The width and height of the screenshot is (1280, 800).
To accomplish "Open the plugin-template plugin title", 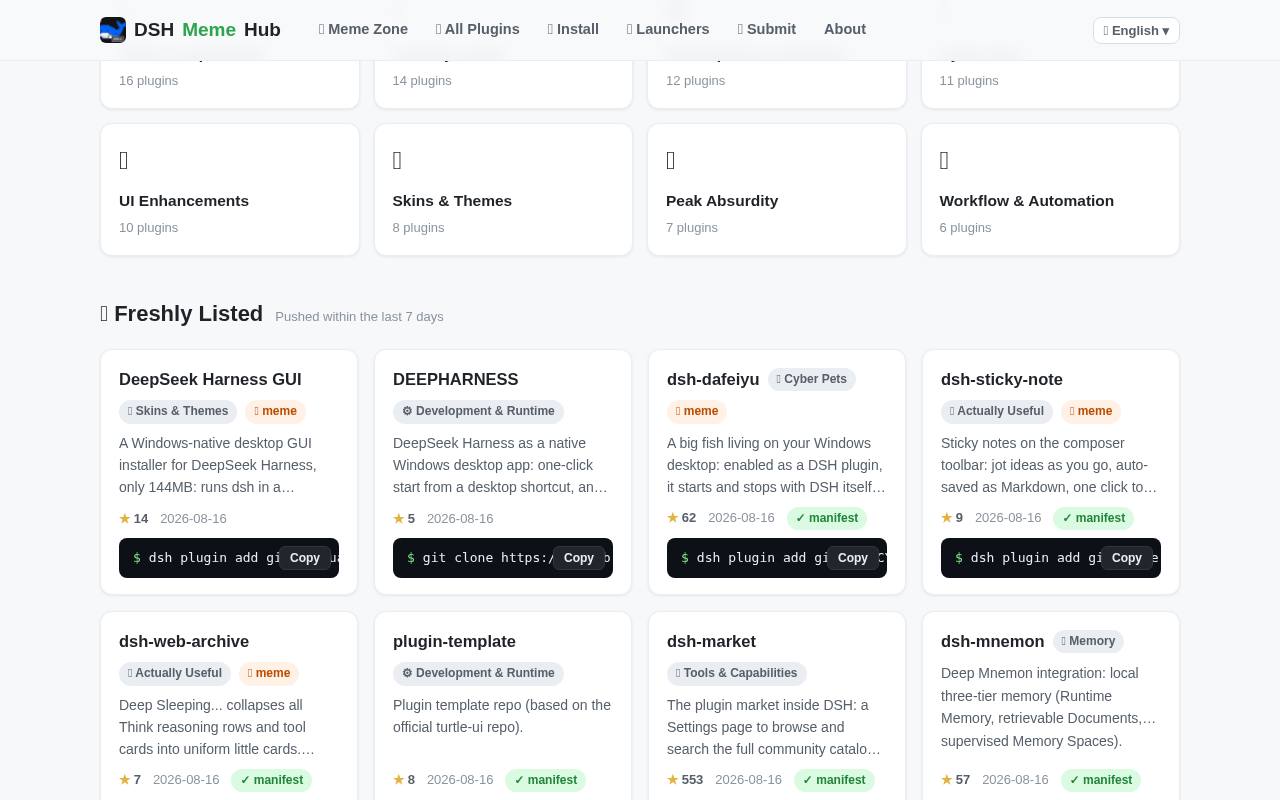I will (x=454, y=642).
